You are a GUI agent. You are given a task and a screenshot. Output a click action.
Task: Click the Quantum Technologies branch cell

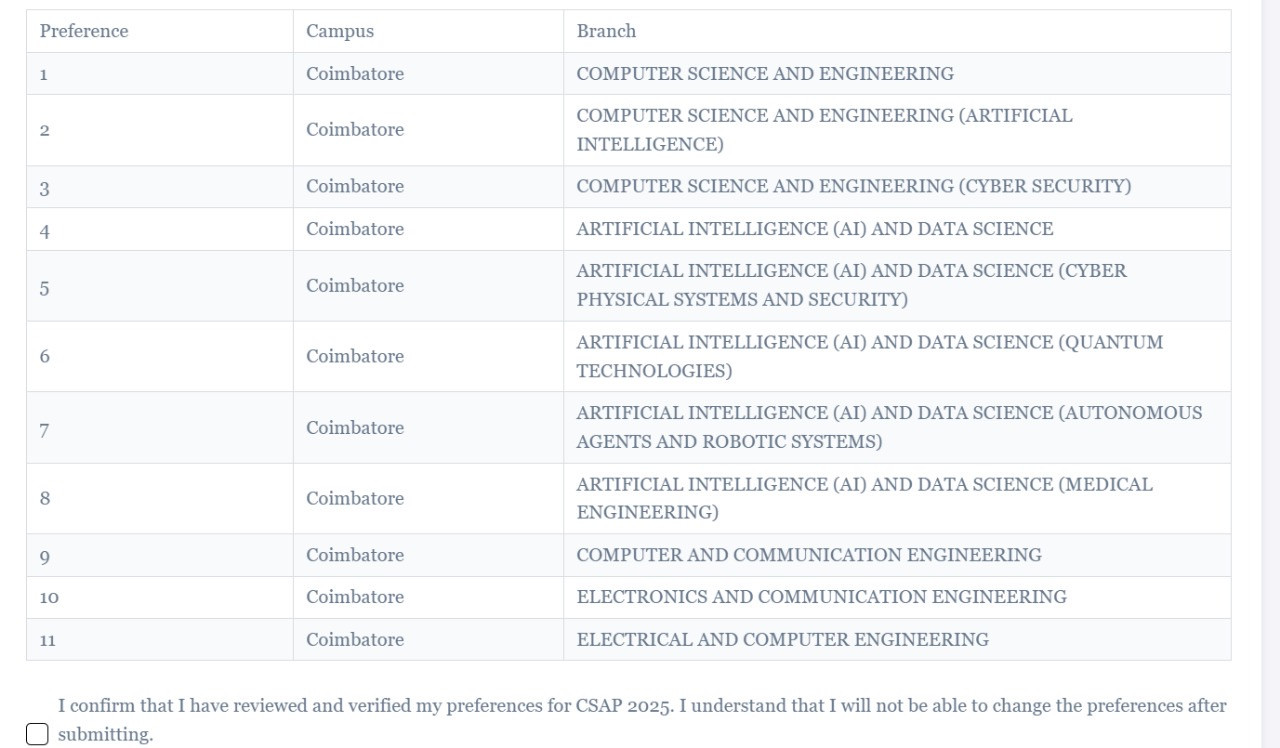pos(869,356)
